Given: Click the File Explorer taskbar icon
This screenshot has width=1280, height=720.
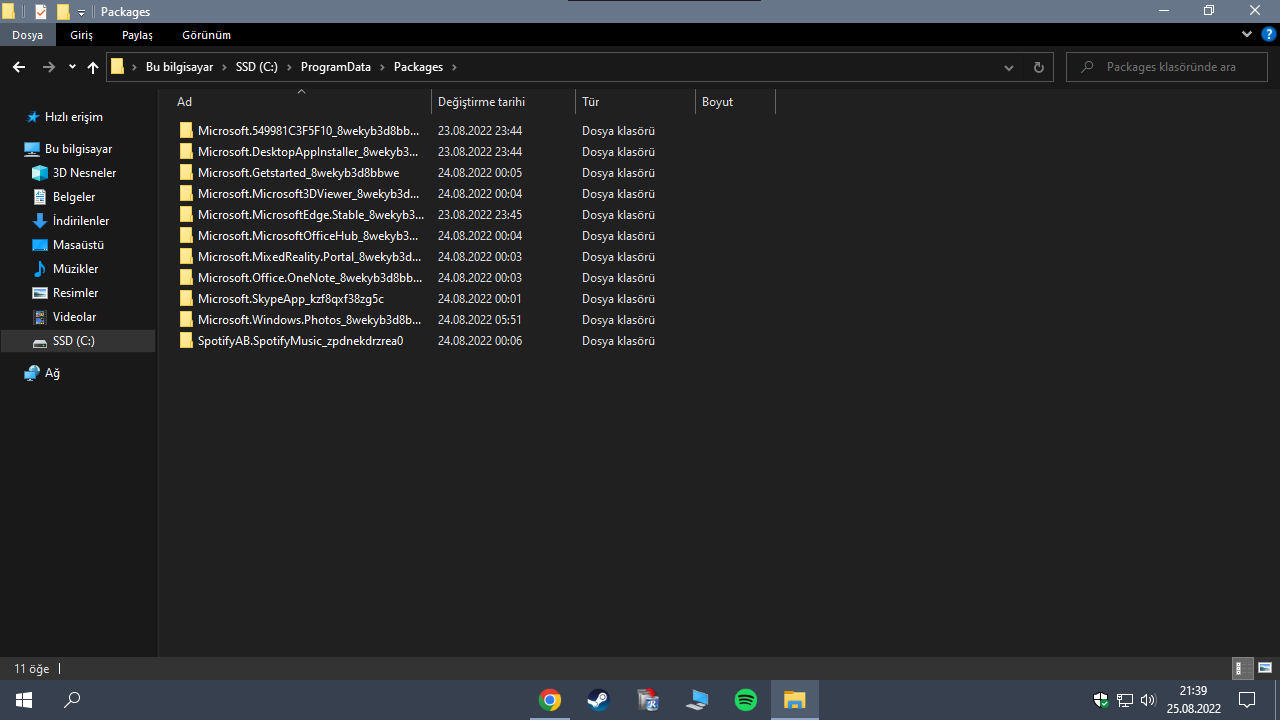Looking at the screenshot, I should click(795, 700).
